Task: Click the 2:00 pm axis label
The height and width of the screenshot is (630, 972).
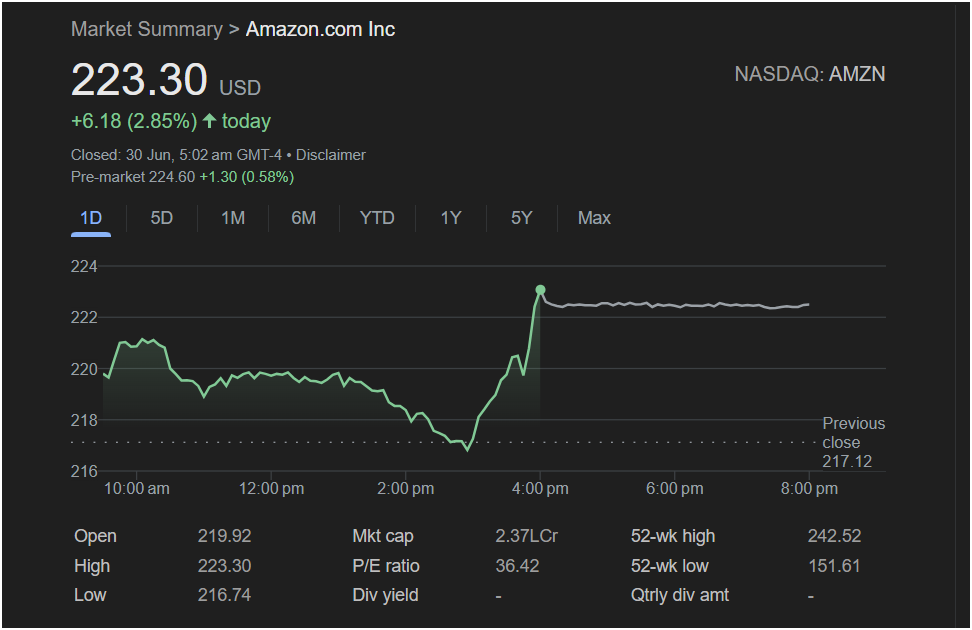Action: 405,489
